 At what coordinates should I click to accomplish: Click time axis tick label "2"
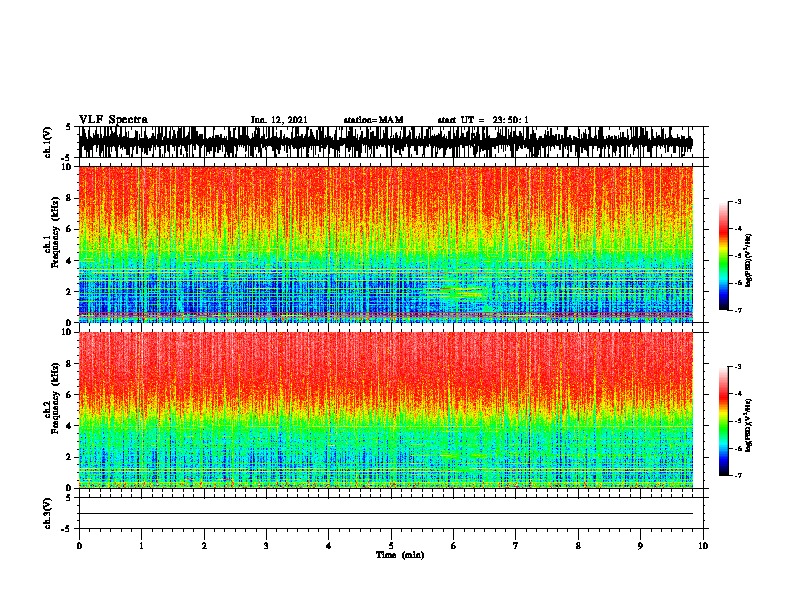pos(204,546)
